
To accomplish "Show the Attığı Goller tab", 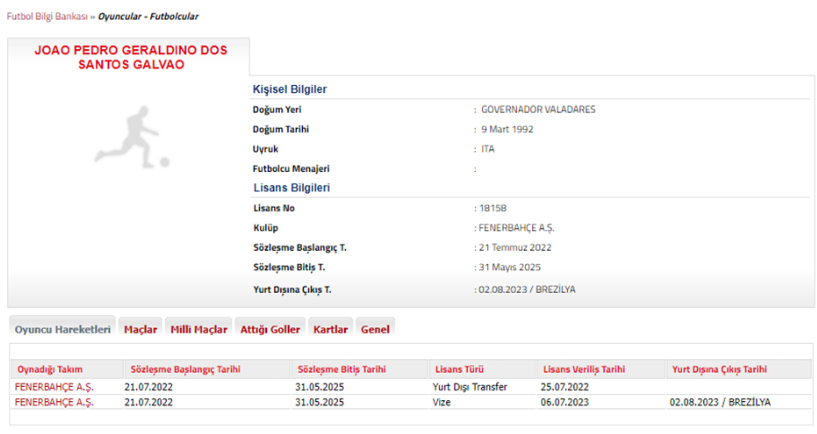I will pos(270,329).
